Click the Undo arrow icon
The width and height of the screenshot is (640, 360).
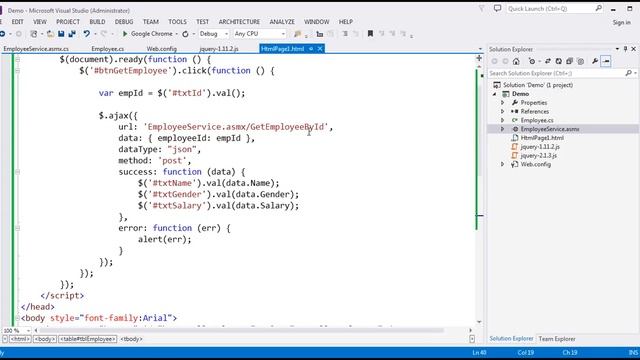87,34
